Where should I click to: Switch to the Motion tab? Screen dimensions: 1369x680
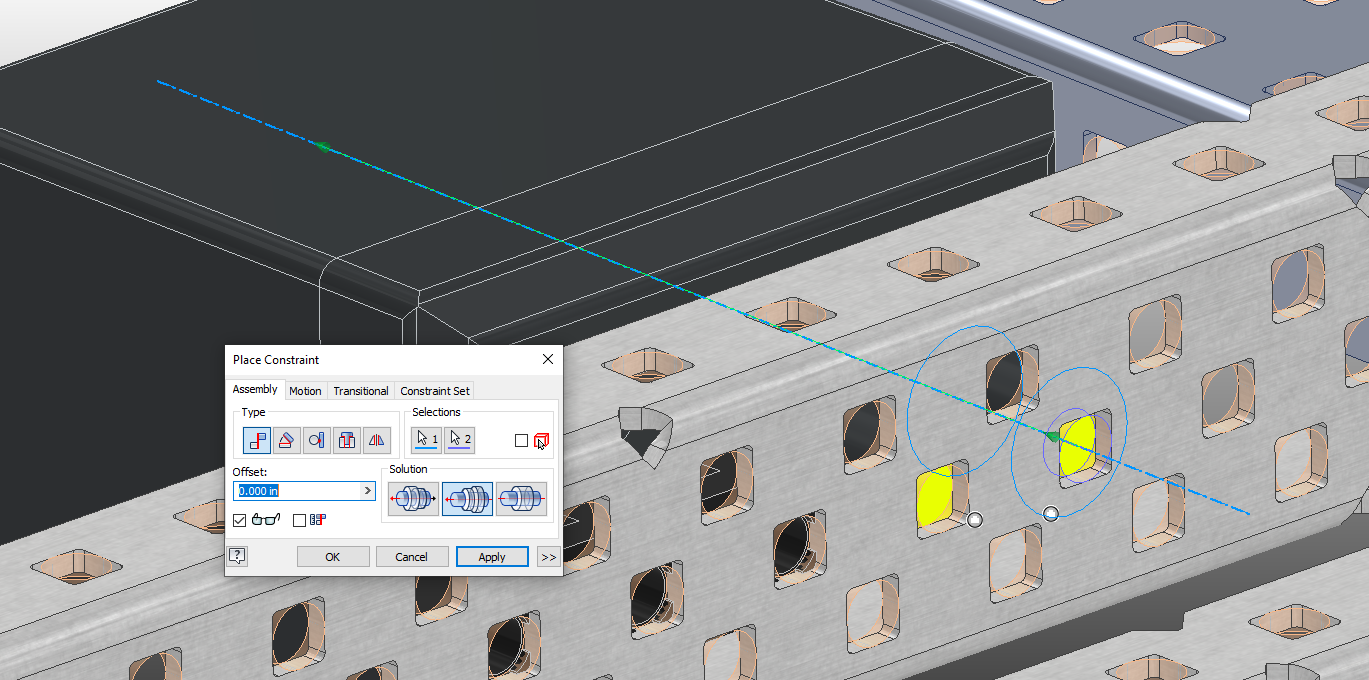click(306, 391)
